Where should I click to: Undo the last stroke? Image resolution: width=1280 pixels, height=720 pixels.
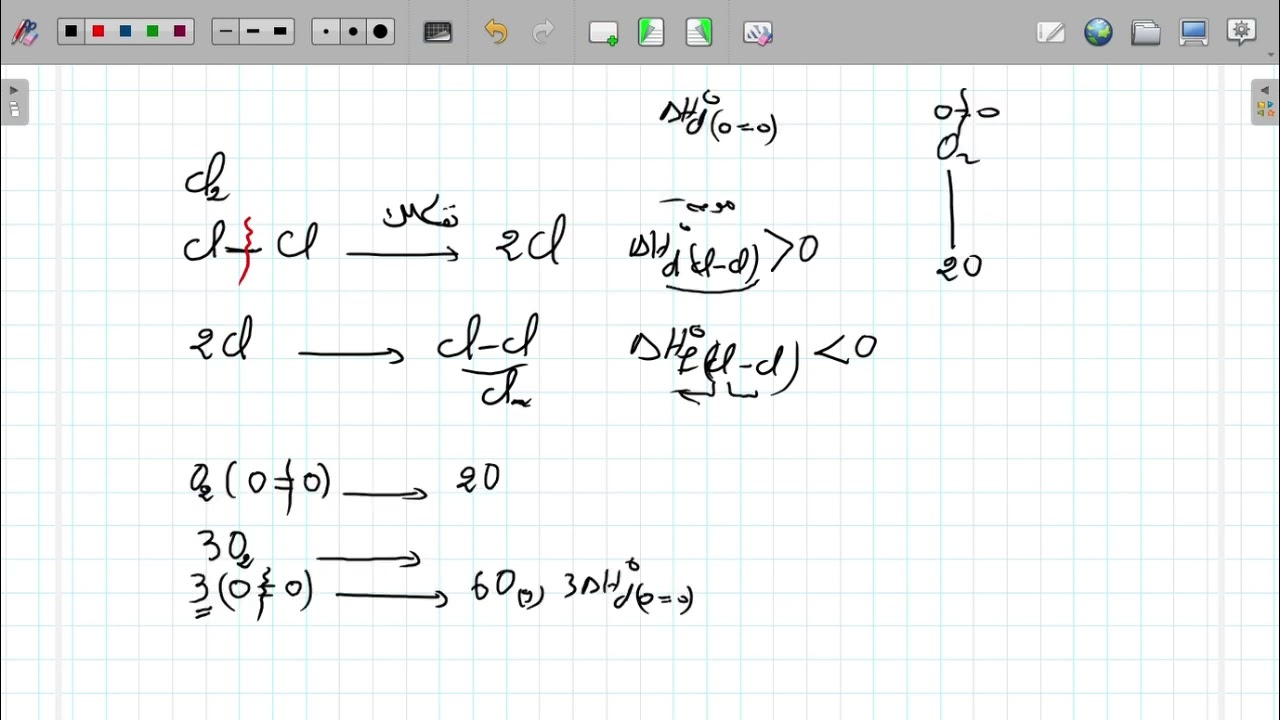coord(496,32)
